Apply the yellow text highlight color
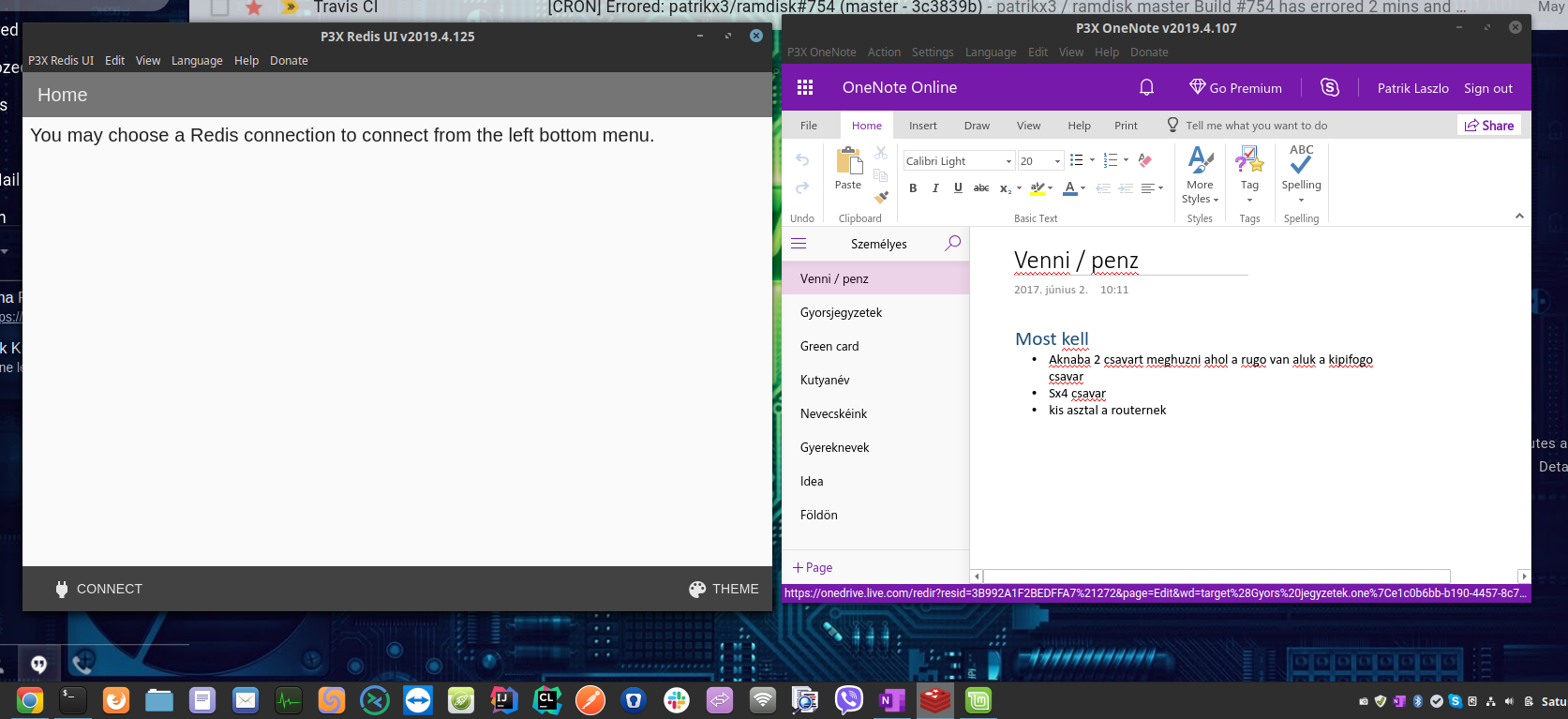 [1037, 188]
